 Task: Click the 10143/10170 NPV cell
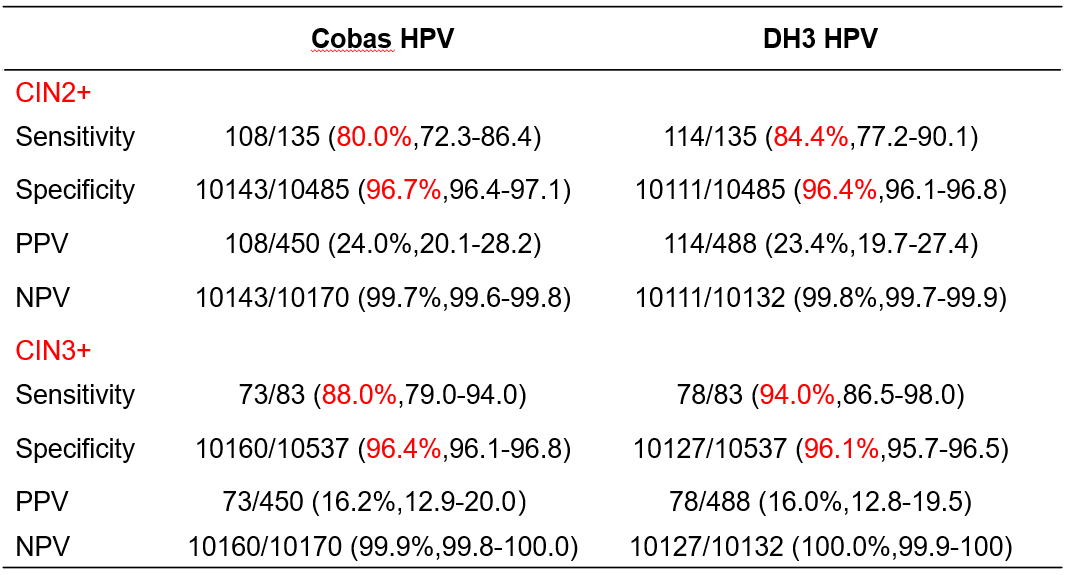[x=383, y=298]
